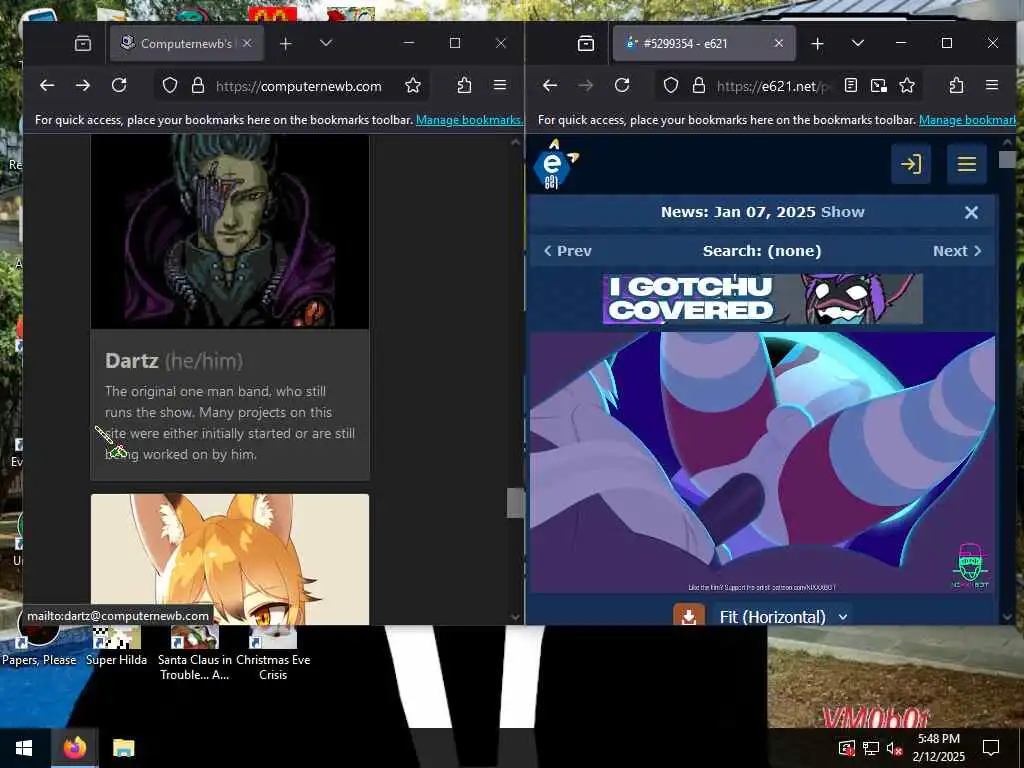Click the computernewb page scrollbar thumb
This screenshot has width=1024, height=768.
pyautogui.click(x=515, y=503)
